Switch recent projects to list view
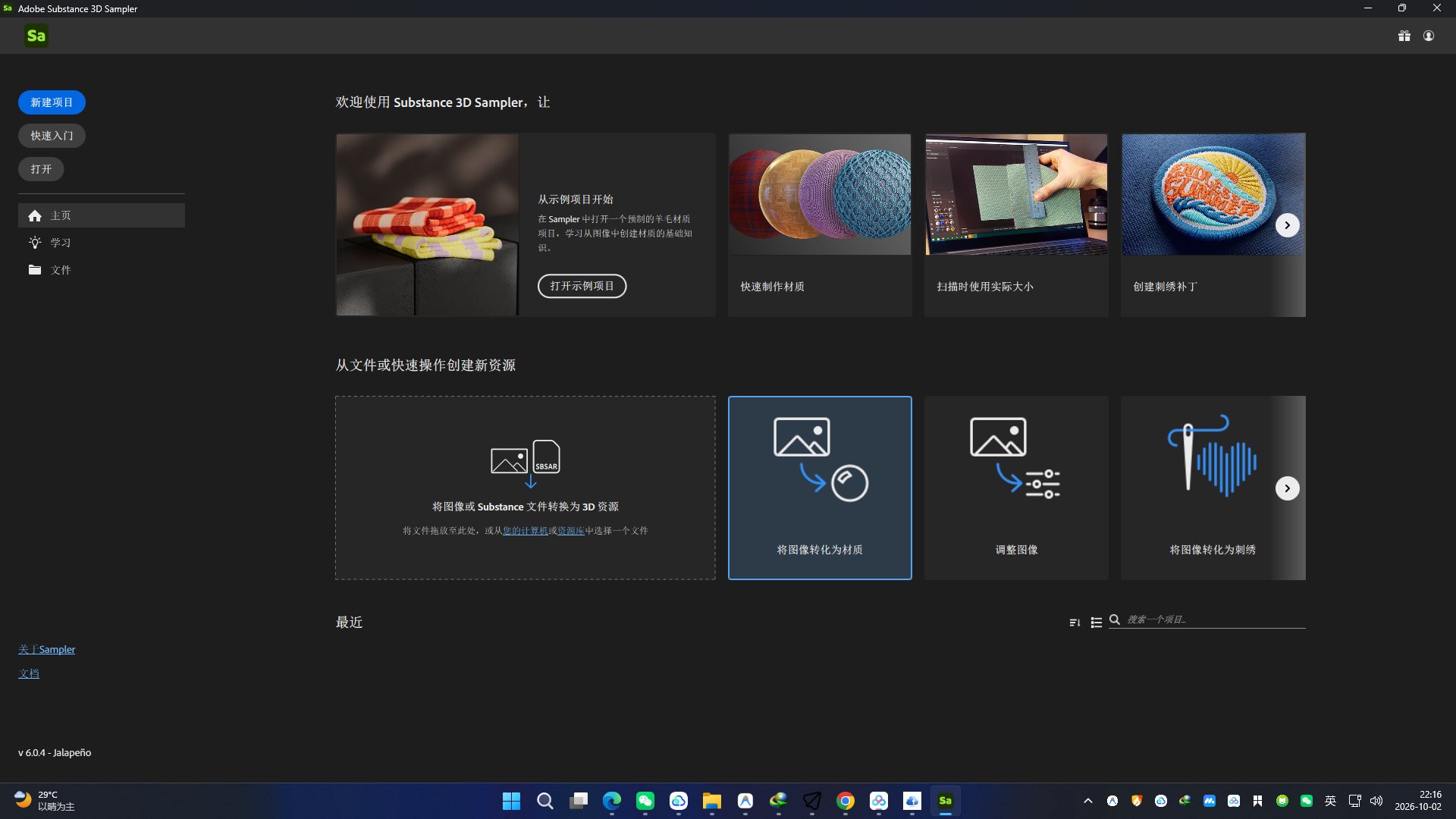 (x=1097, y=622)
